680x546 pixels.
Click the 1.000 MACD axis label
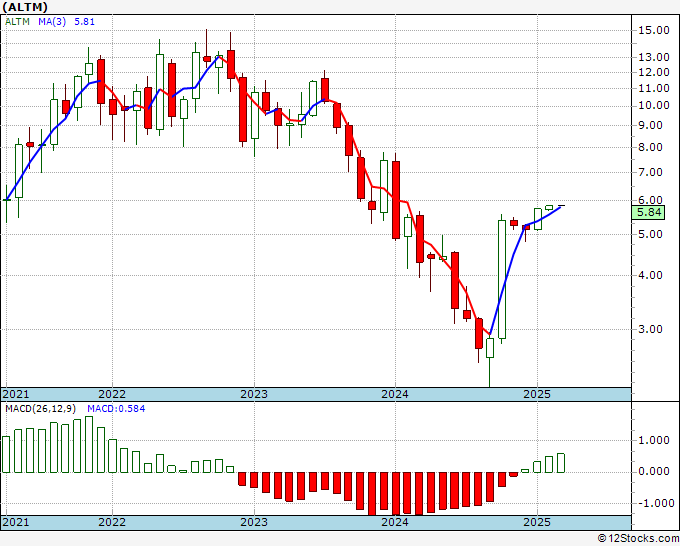654,441
